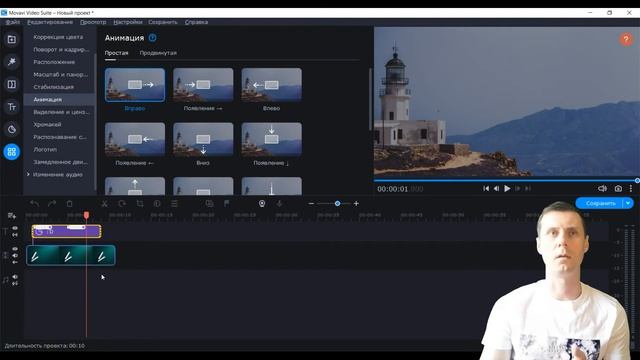Open the Просмотр menu
Screen dimensions: 640x360
[93, 22]
